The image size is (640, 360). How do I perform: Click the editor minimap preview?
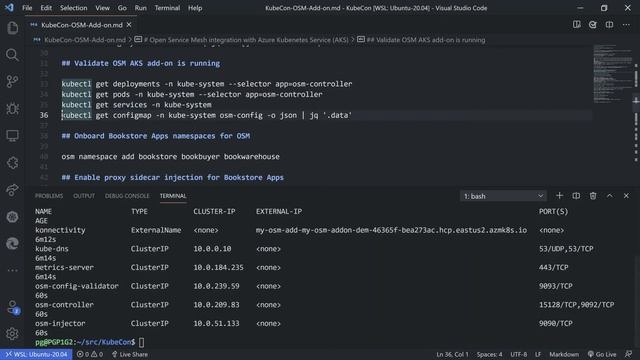[612, 73]
